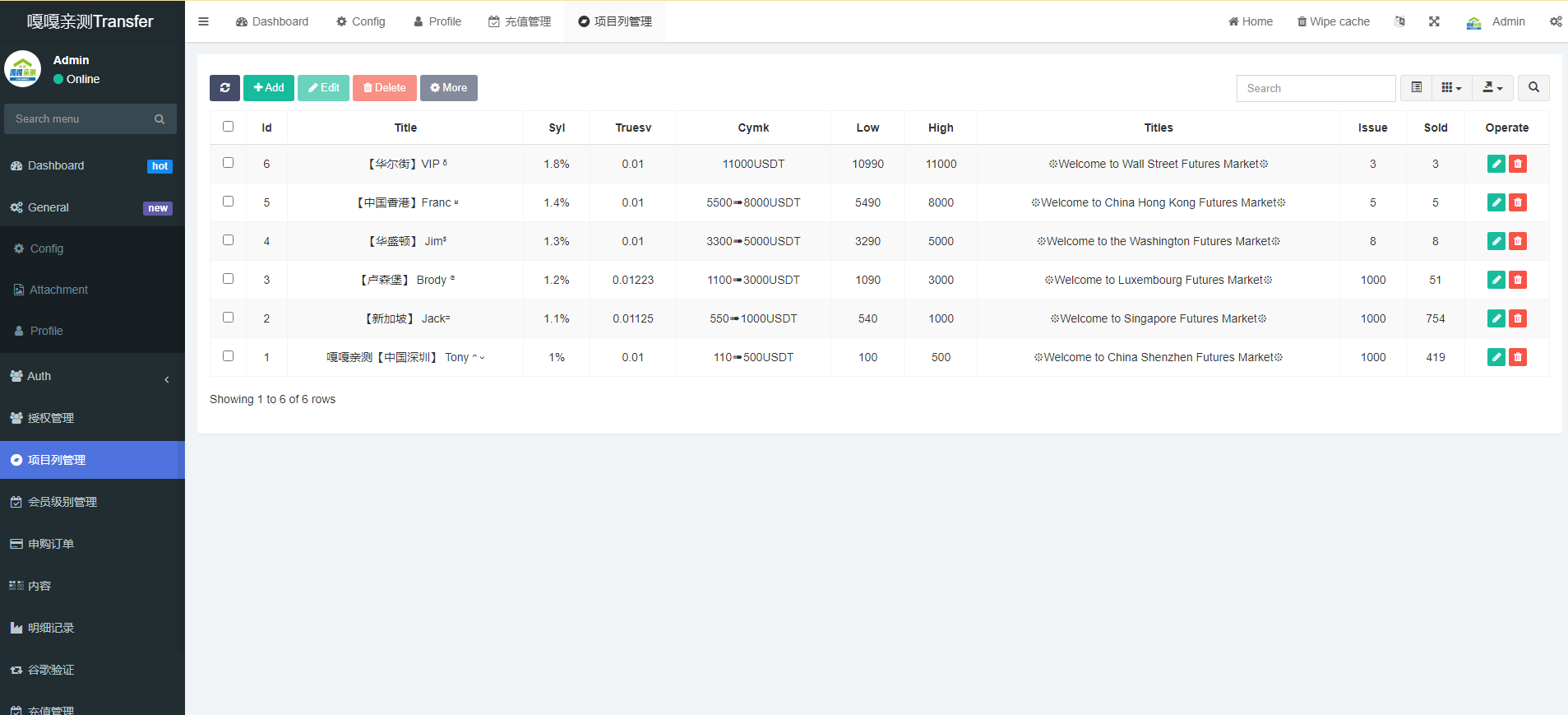
Task: Click the table Search input field
Action: point(1316,88)
